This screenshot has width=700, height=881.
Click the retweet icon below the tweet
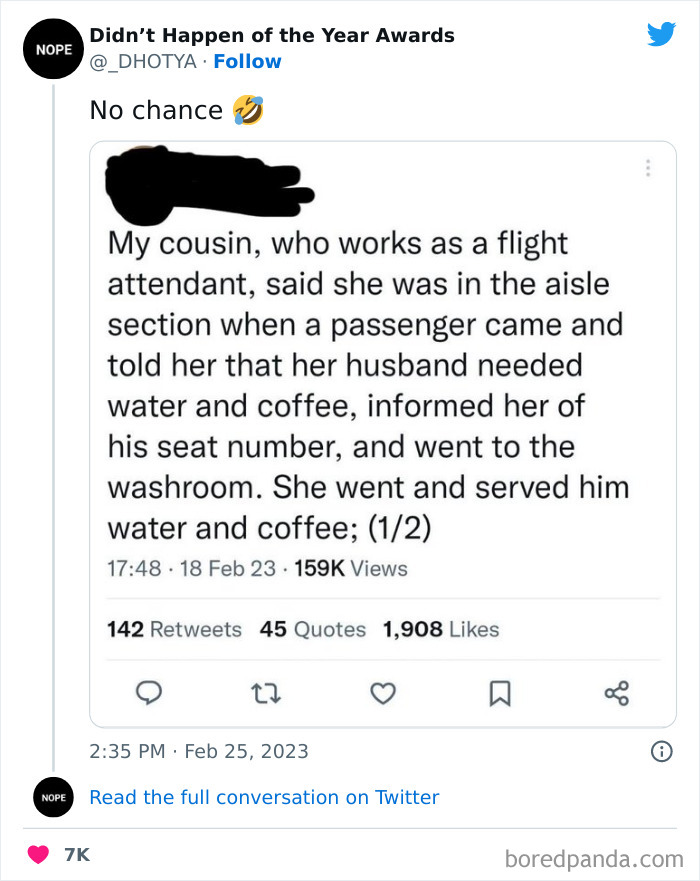(266, 693)
